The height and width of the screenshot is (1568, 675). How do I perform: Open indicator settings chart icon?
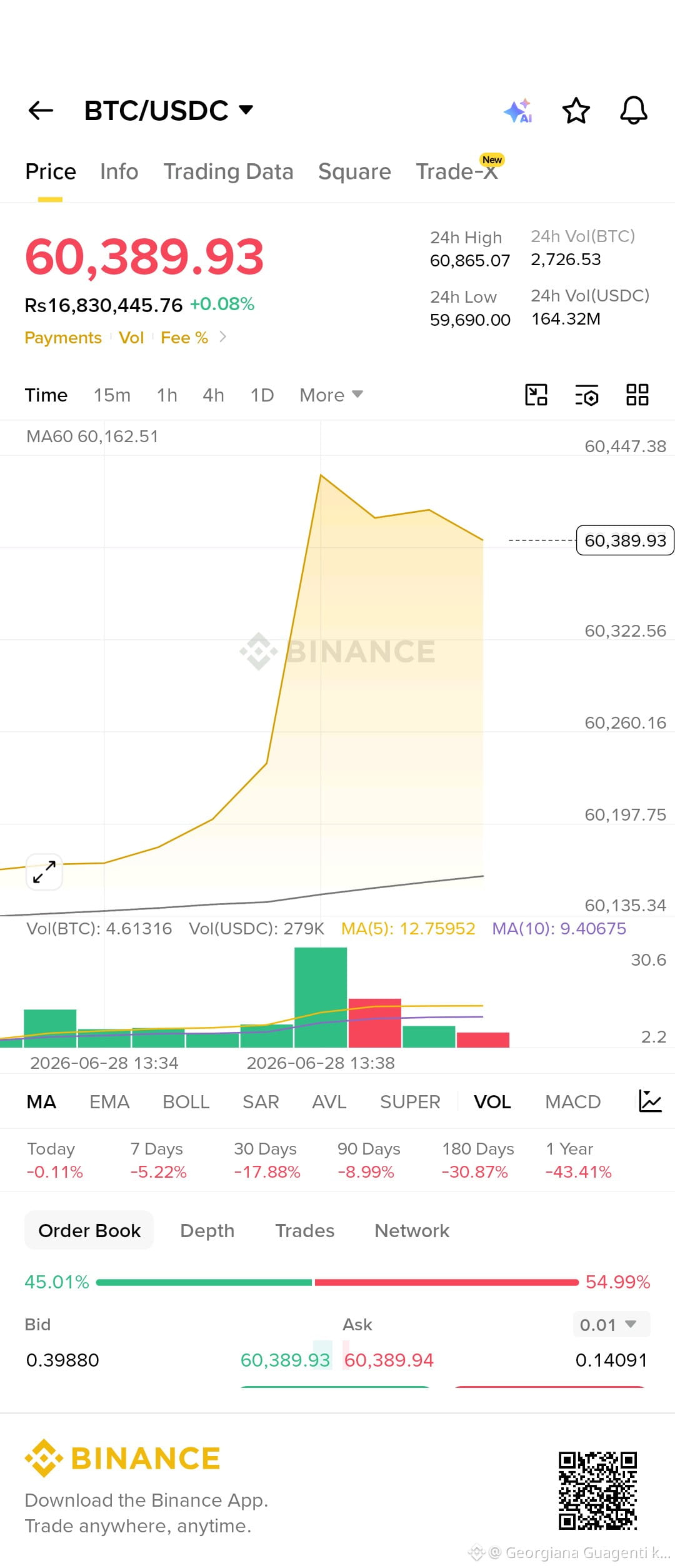click(650, 1101)
